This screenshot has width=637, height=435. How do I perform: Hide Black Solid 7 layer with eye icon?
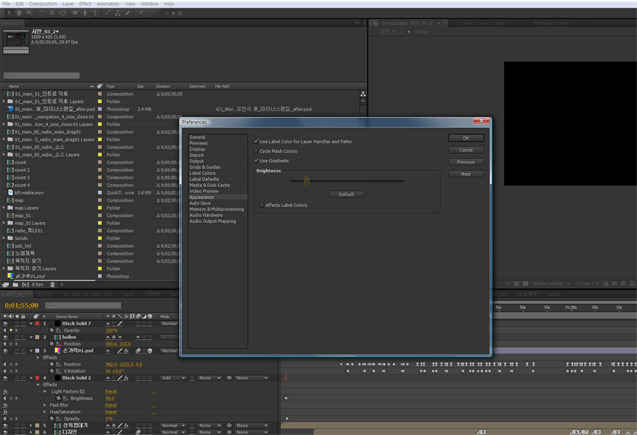point(5,323)
